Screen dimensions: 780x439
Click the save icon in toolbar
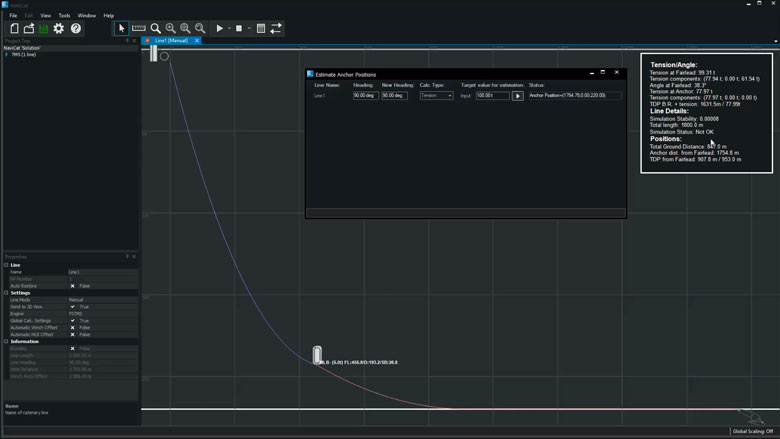point(43,29)
